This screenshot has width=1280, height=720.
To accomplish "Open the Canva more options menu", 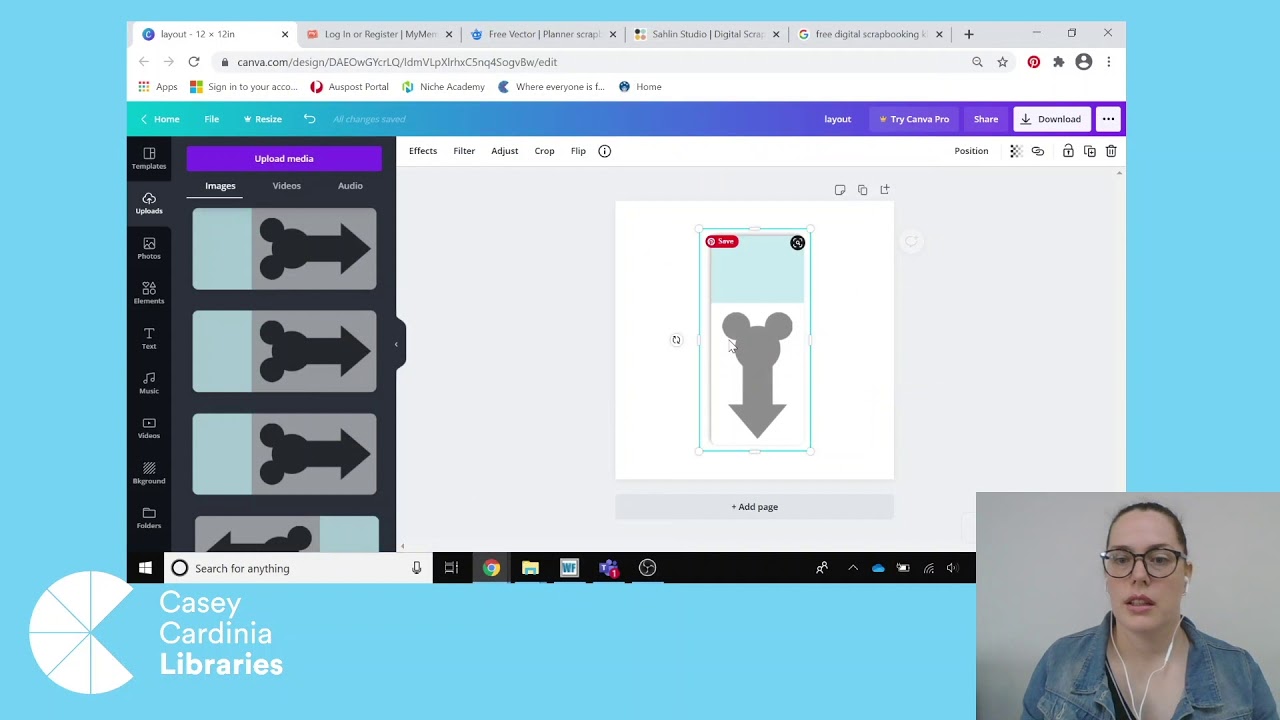I will click(1108, 119).
